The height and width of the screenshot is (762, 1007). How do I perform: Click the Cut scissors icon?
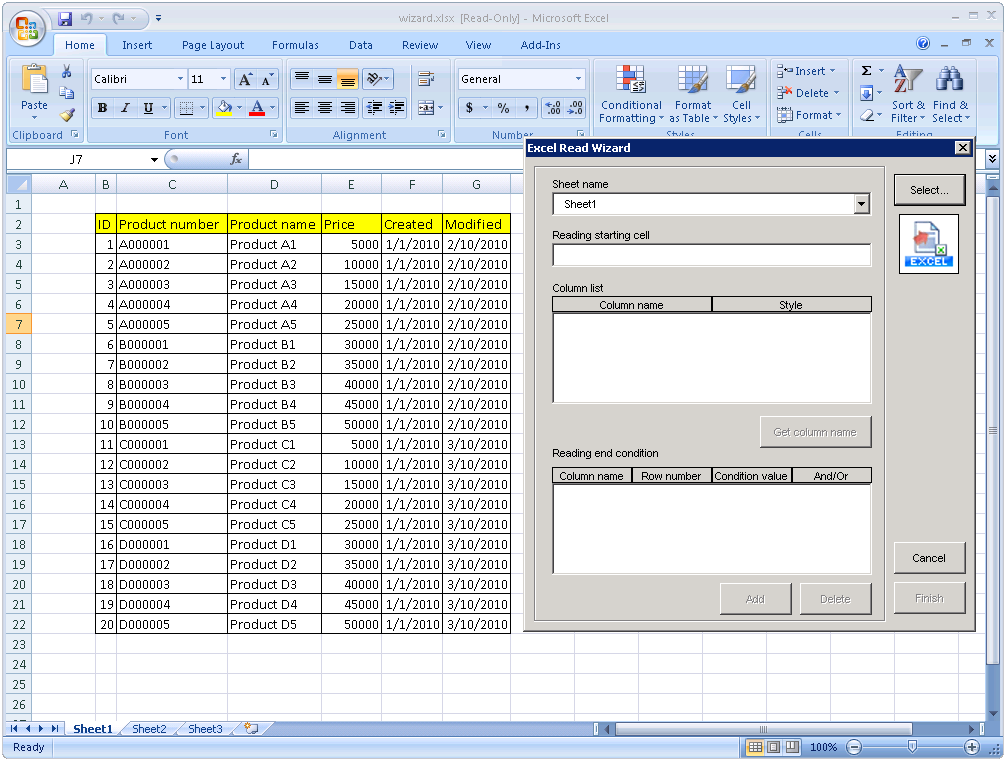(66, 72)
